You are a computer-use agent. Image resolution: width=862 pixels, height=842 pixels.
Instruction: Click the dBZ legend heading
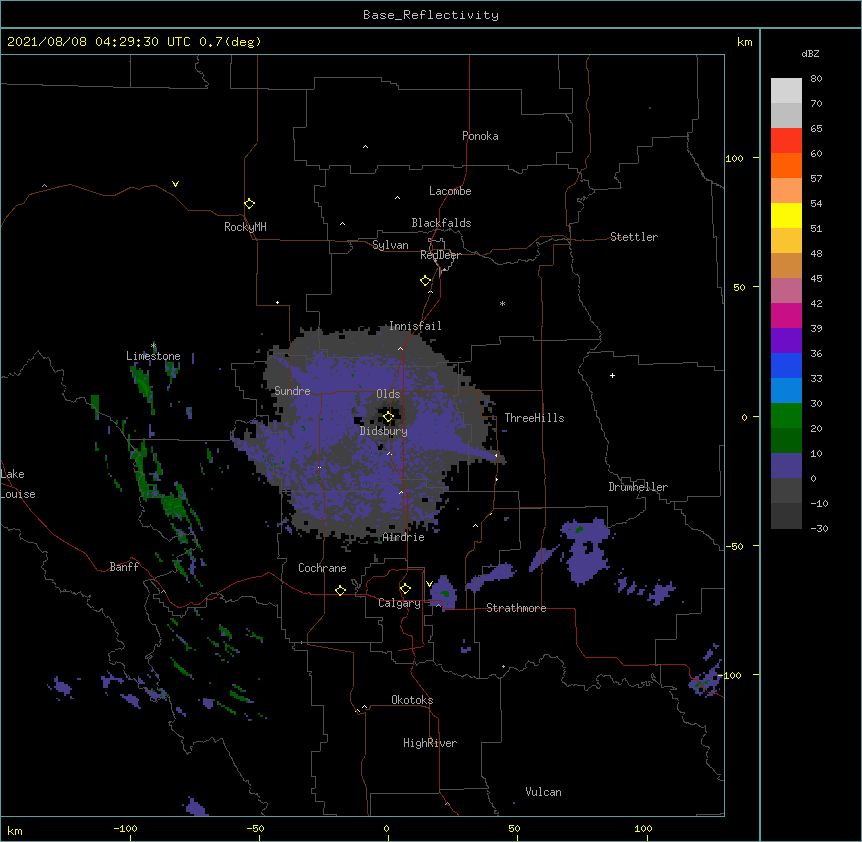coord(810,53)
